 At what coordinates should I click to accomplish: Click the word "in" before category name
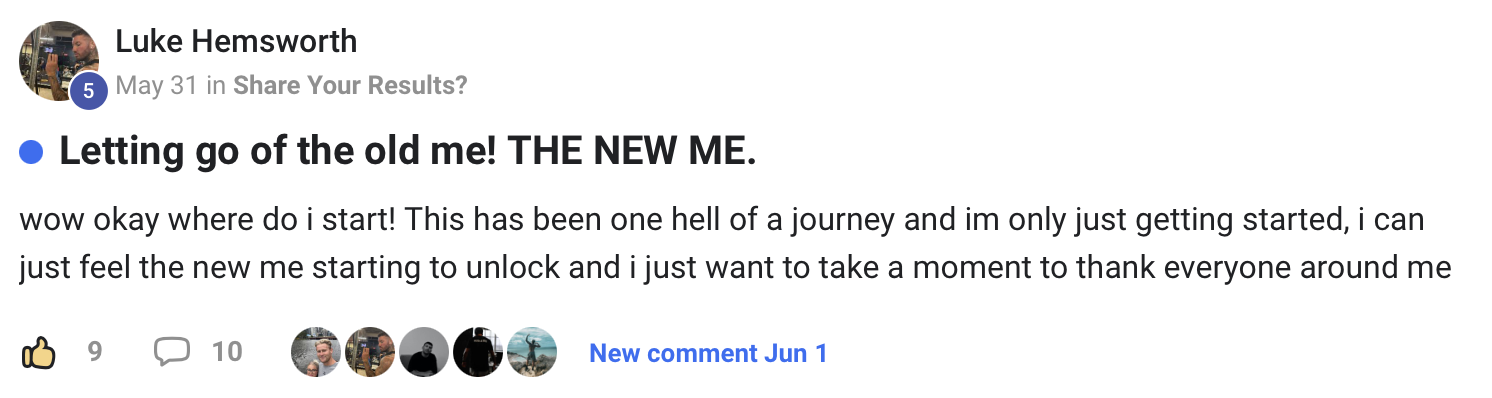point(215,86)
